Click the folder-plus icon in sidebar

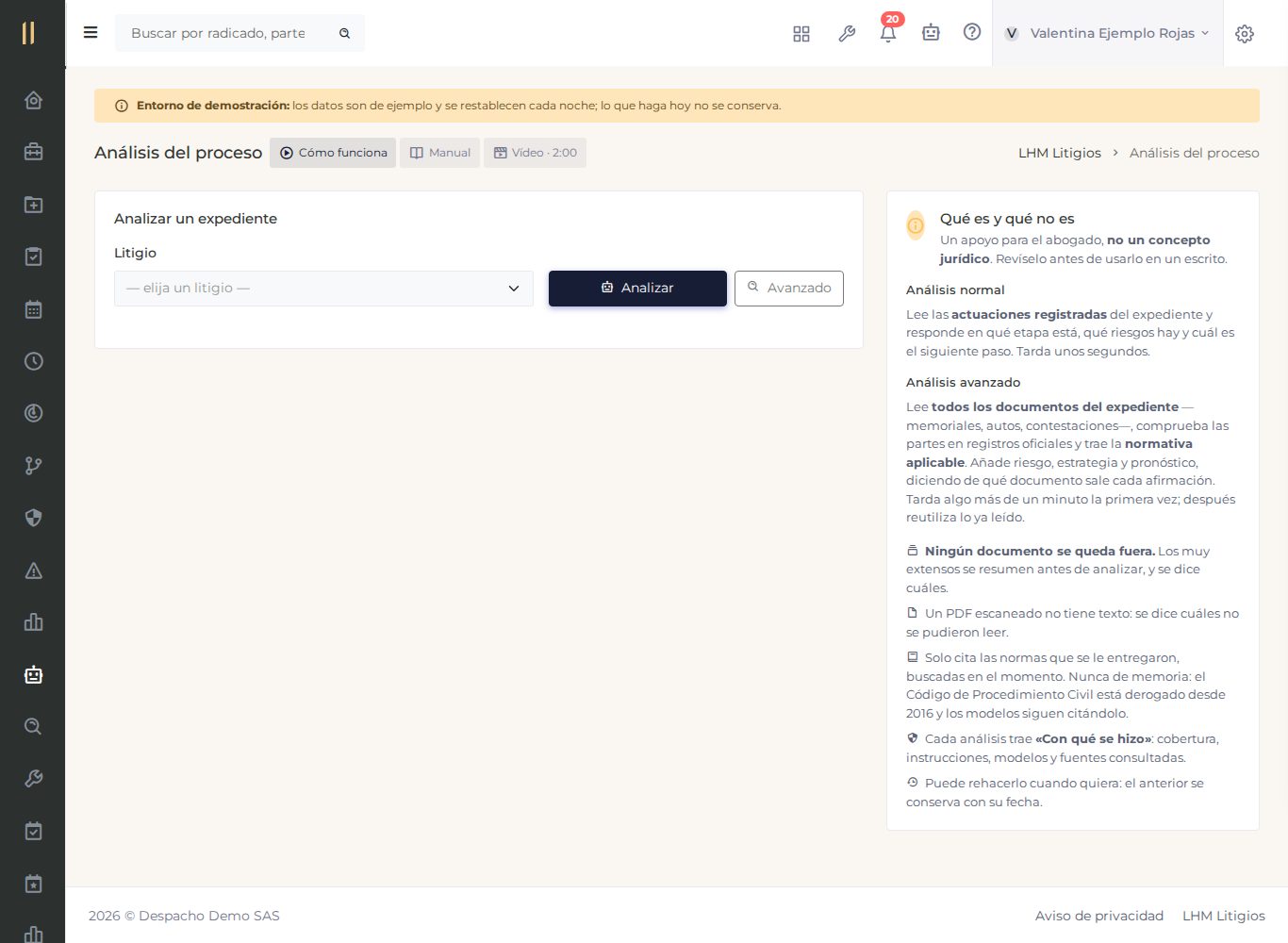coord(33,205)
